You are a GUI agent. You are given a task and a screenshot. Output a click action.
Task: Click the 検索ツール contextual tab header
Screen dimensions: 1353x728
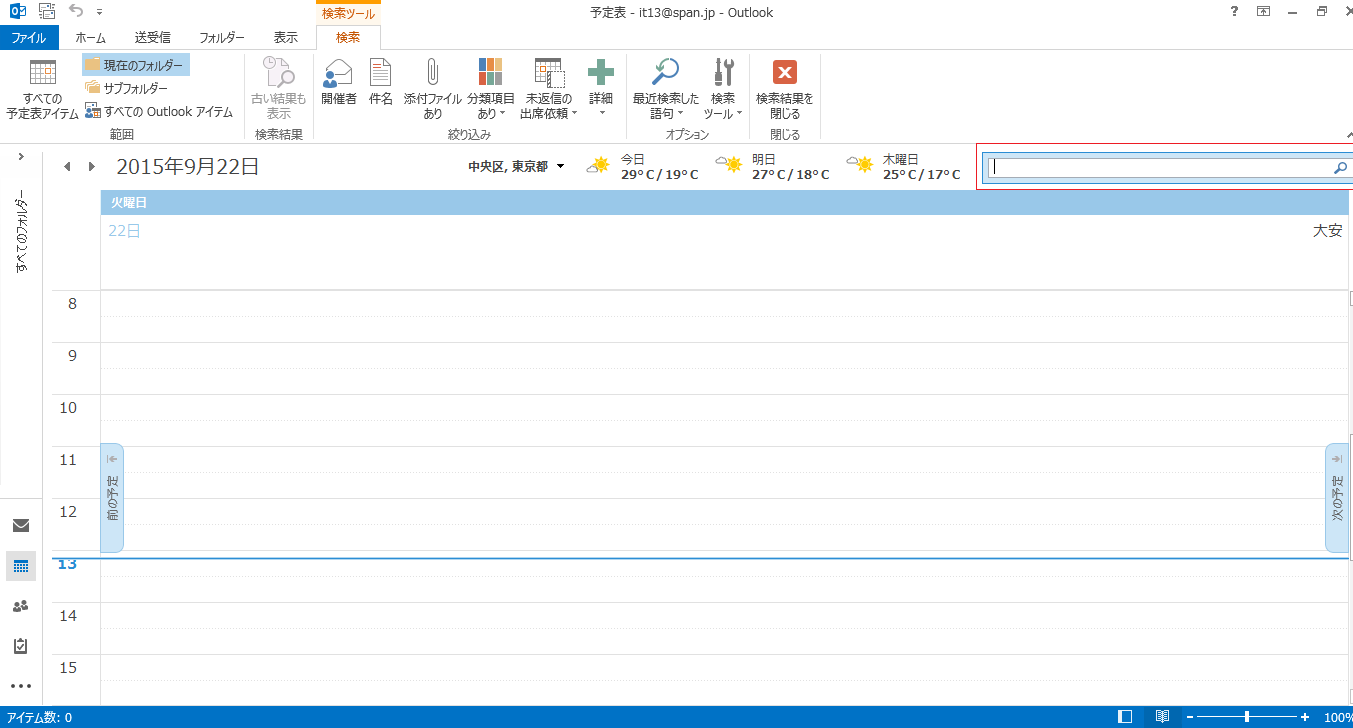348,13
